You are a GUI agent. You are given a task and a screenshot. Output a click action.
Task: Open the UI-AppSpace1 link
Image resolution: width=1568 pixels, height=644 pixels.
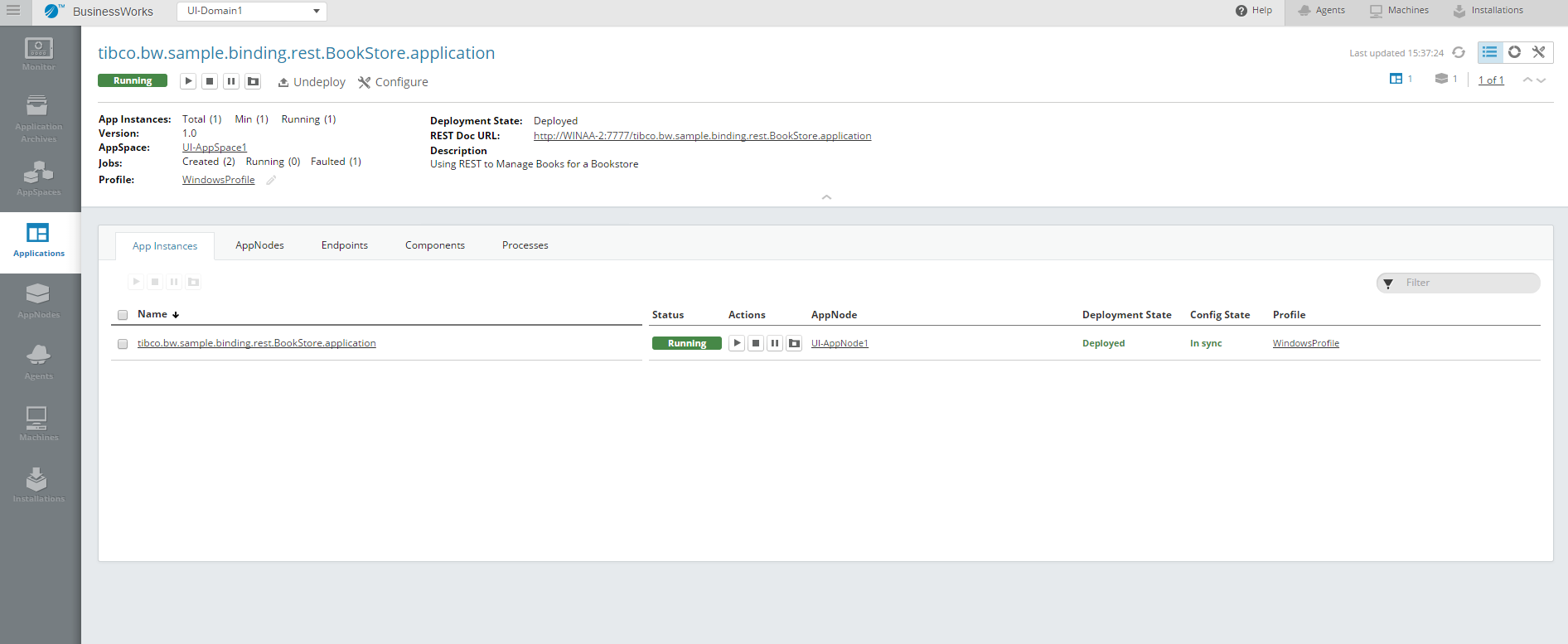pyautogui.click(x=215, y=148)
